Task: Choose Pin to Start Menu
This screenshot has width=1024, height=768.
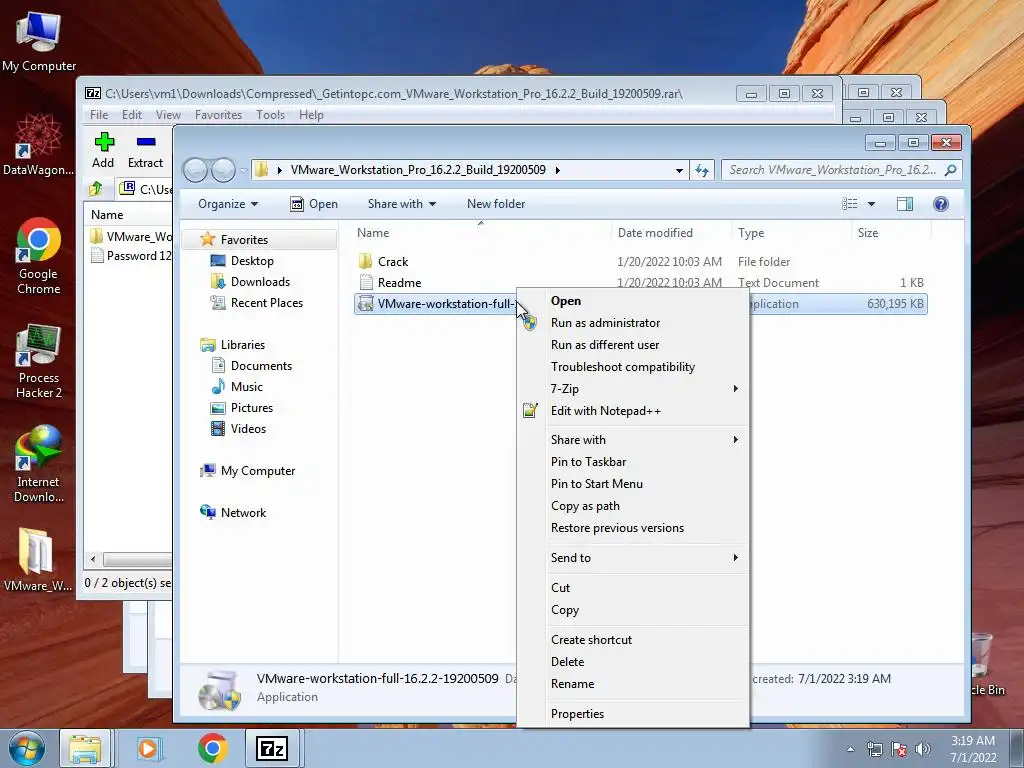Action: [597, 484]
